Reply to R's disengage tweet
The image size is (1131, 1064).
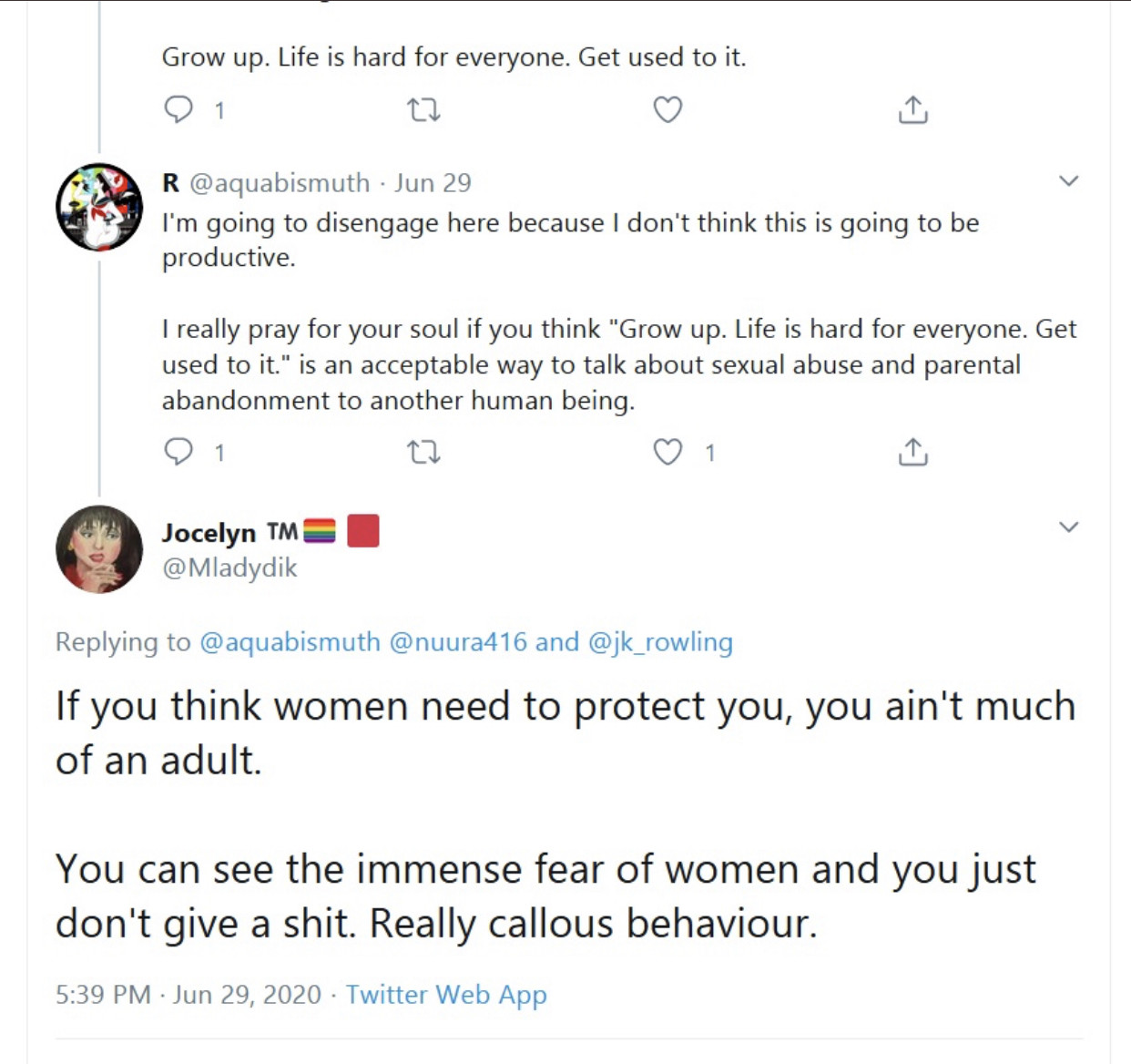pyautogui.click(x=178, y=452)
